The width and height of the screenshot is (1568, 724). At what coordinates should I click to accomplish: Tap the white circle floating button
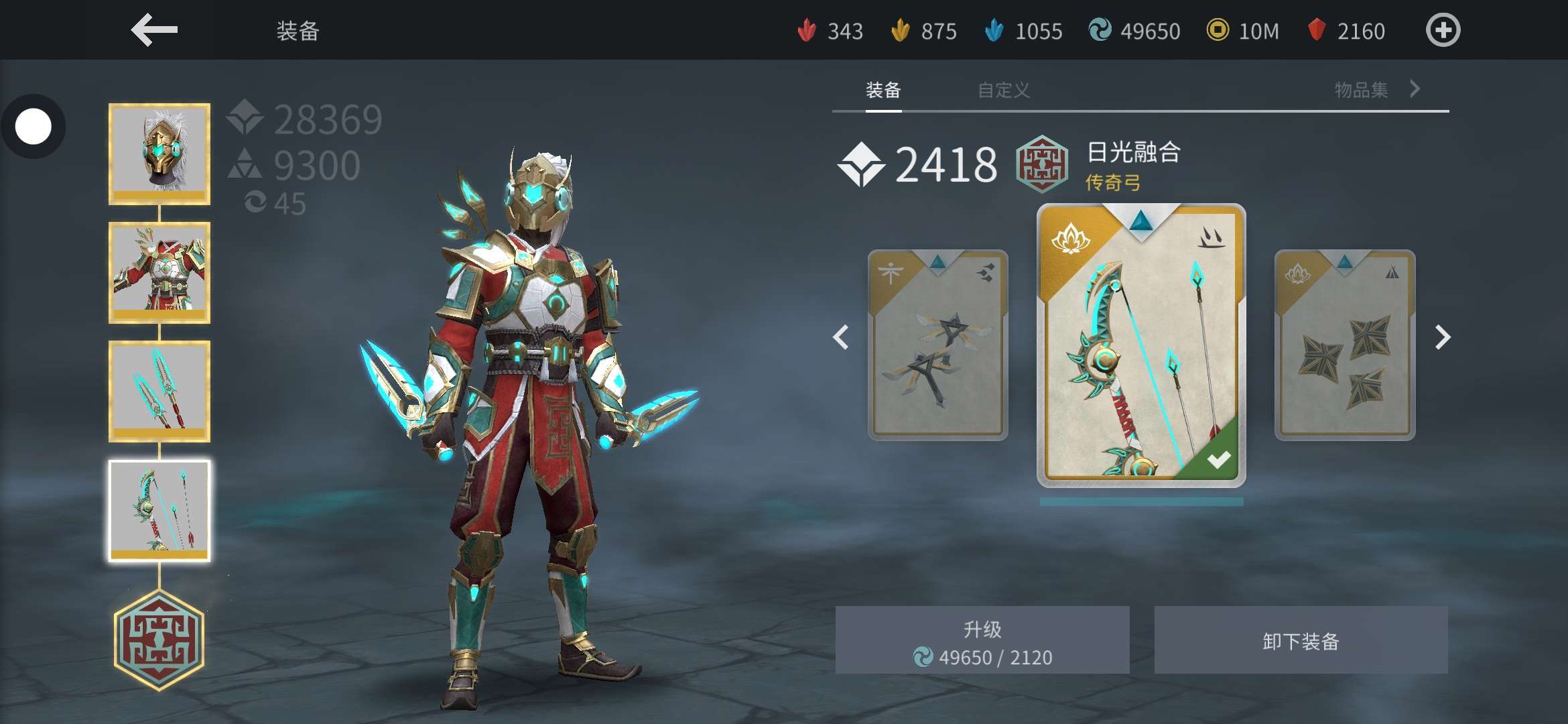[x=33, y=127]
